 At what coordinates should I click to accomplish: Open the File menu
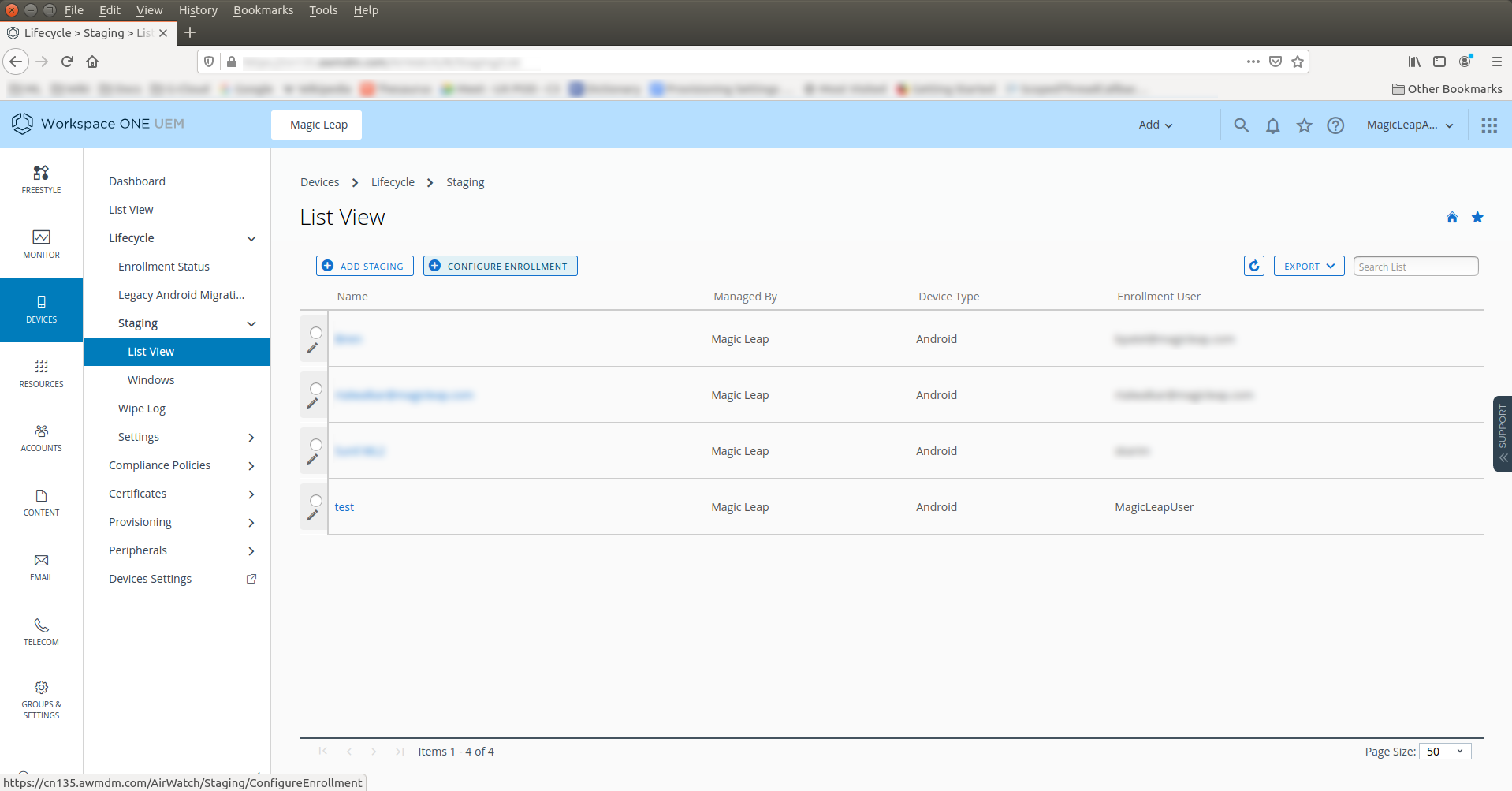(74, 10)
